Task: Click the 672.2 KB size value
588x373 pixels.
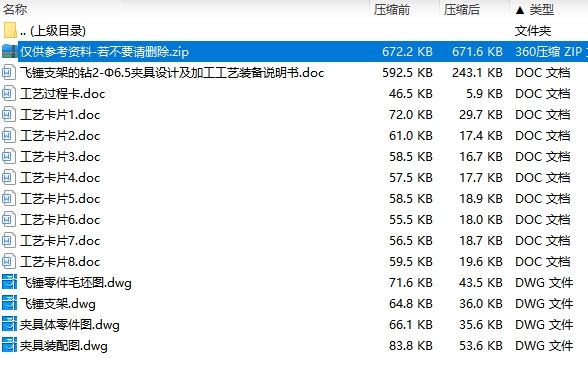Action: point(407,51)
